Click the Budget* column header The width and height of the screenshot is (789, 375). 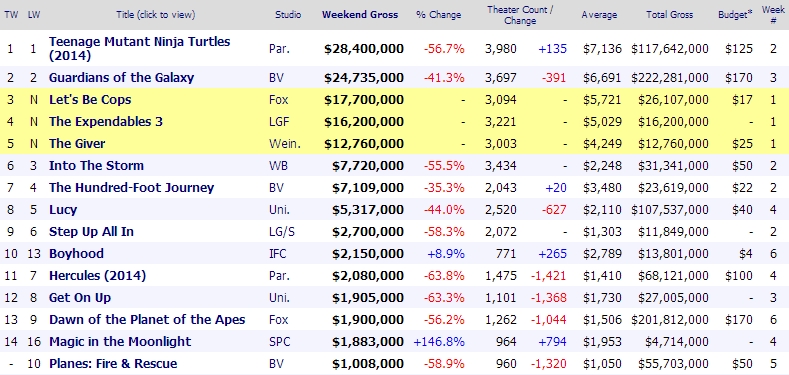[735, 15]
